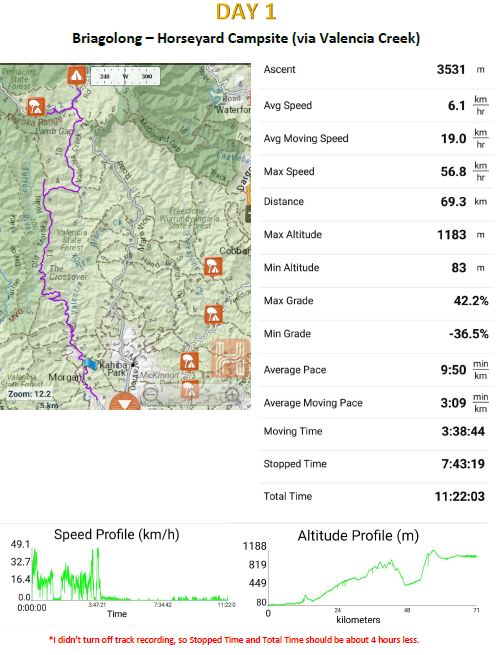The height and width of the screenshot is (655, 497).
Task: Select the campsite icon near Moroka Range
Action: pos(36,107)
